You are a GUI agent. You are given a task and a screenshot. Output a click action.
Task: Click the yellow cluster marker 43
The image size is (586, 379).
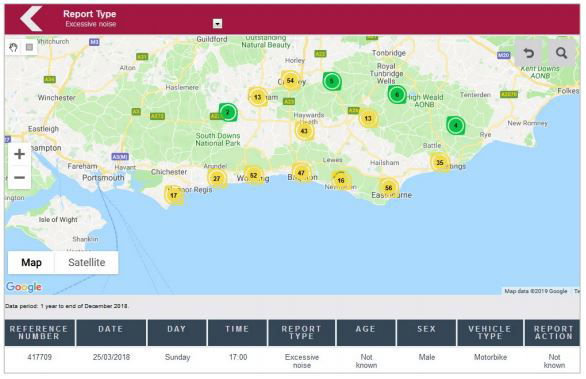coord(304,131)
